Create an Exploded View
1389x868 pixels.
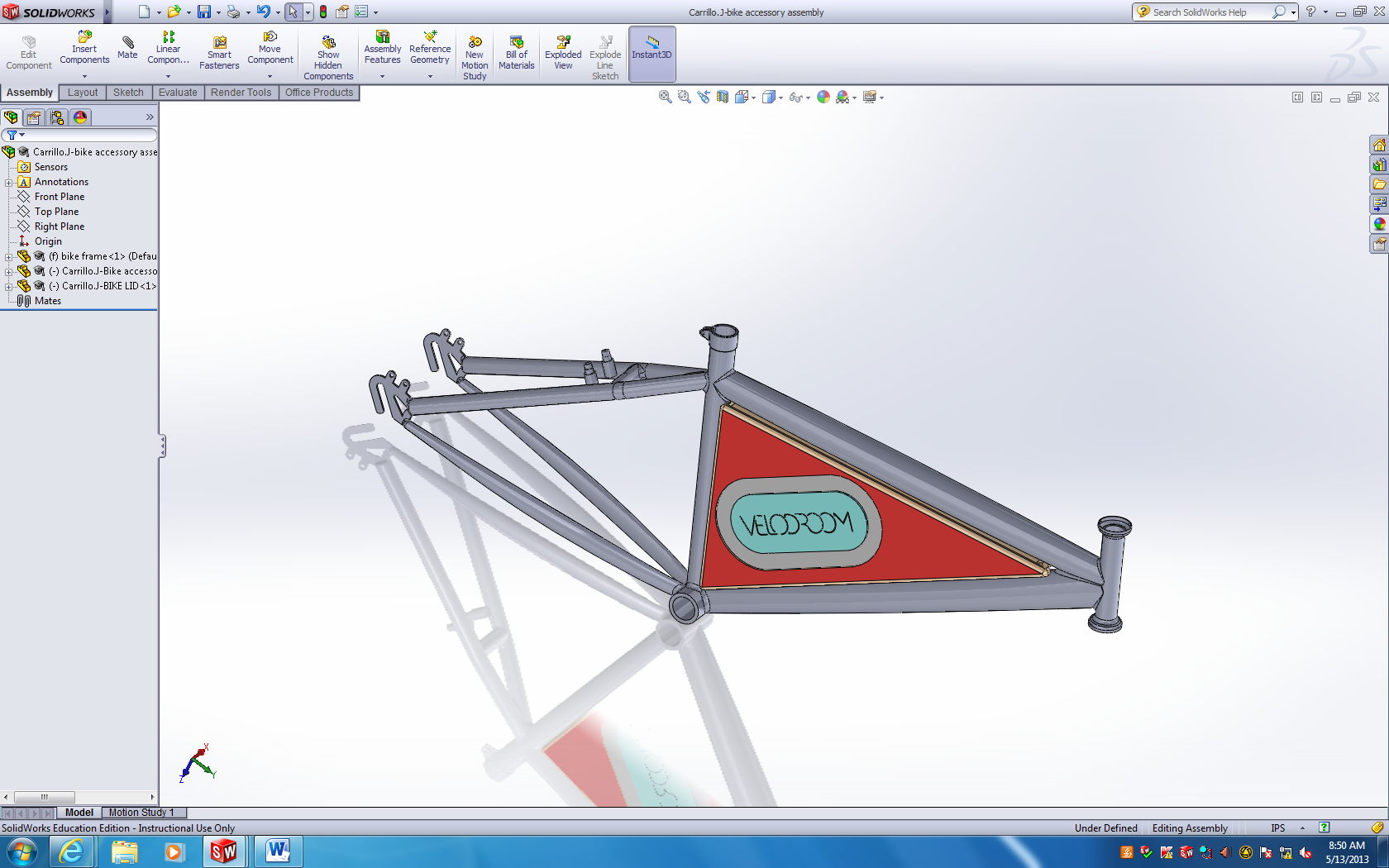tap(563, 53)
